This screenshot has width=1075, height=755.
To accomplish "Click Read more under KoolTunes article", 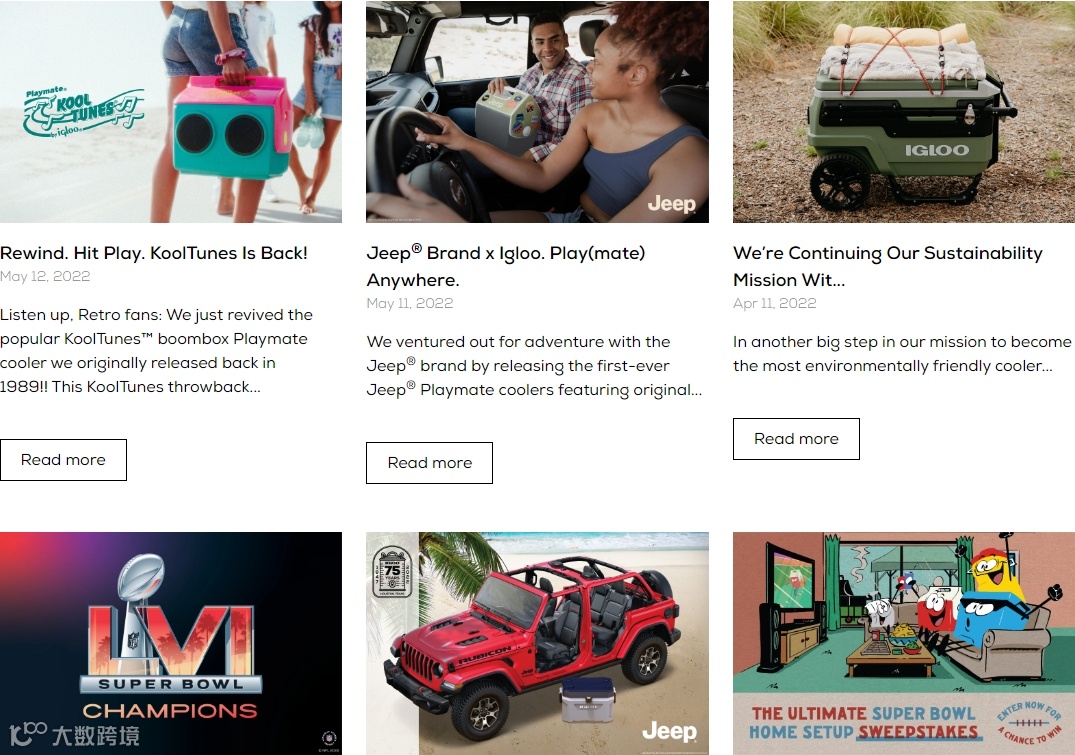I will click(63, 460).
